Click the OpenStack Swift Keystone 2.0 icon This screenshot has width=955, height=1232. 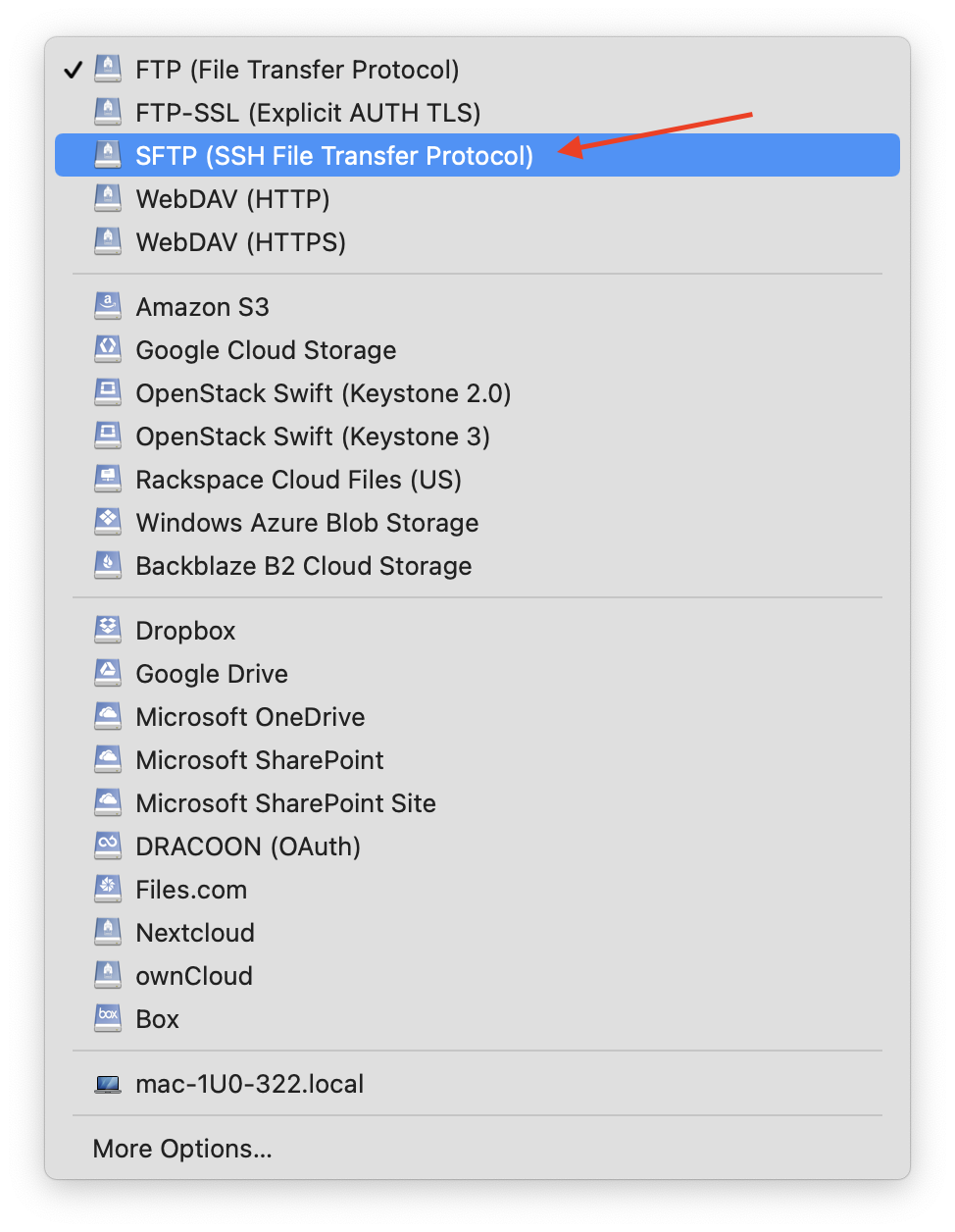coord(108,392)
